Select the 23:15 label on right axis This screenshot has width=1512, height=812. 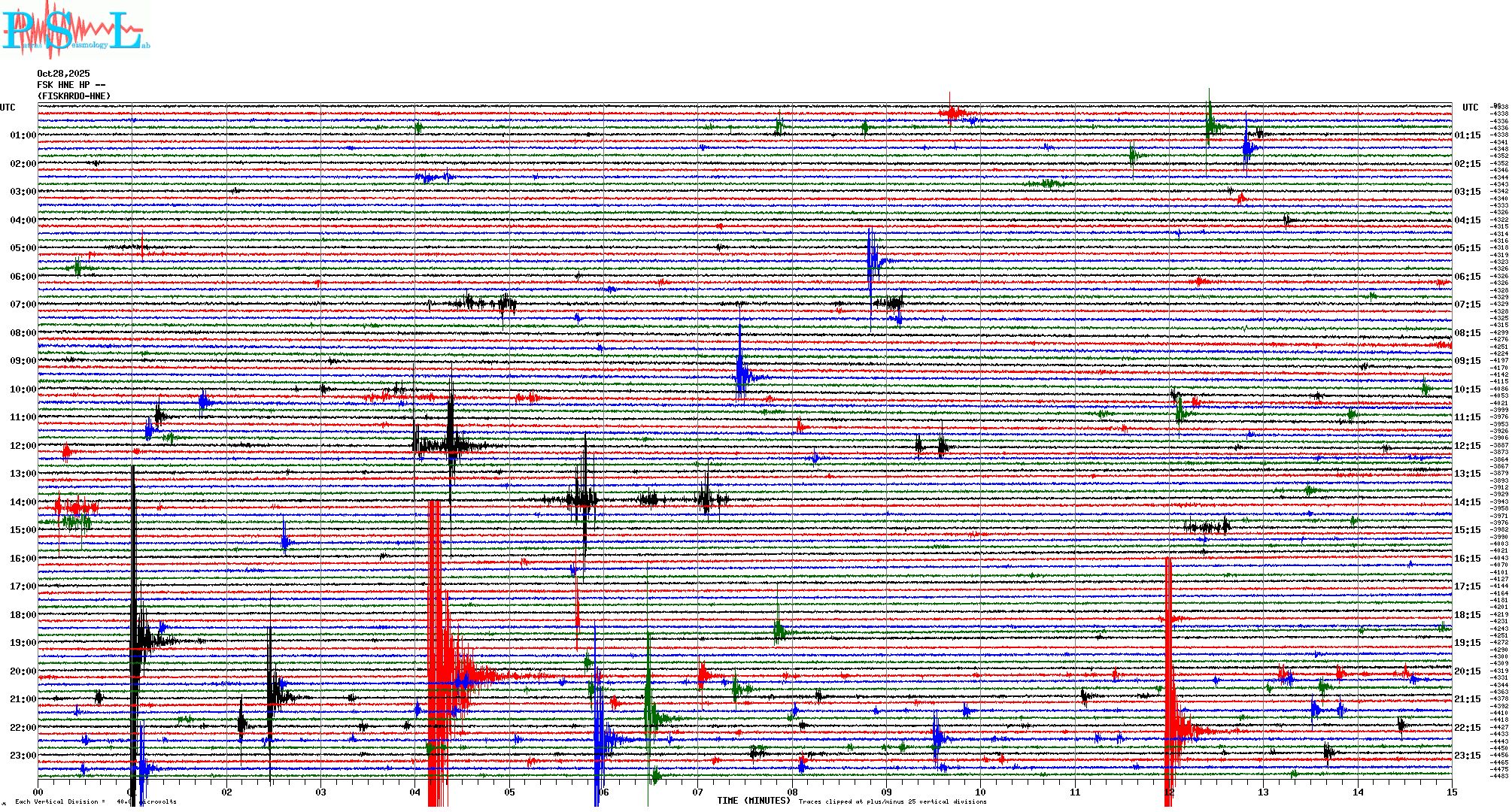click(1467, 756)
